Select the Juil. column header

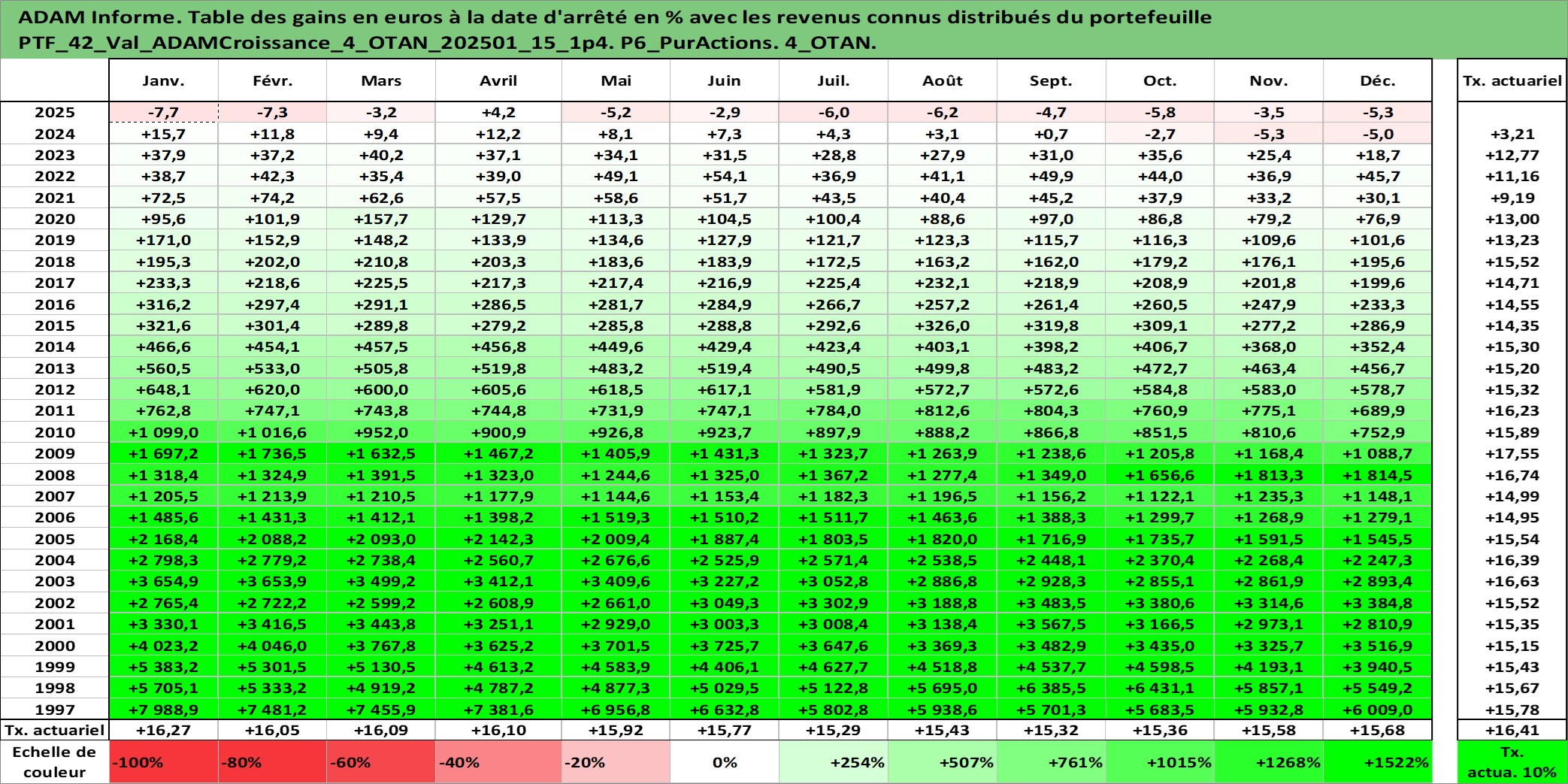pyautogui.click(x=834, y=80)
